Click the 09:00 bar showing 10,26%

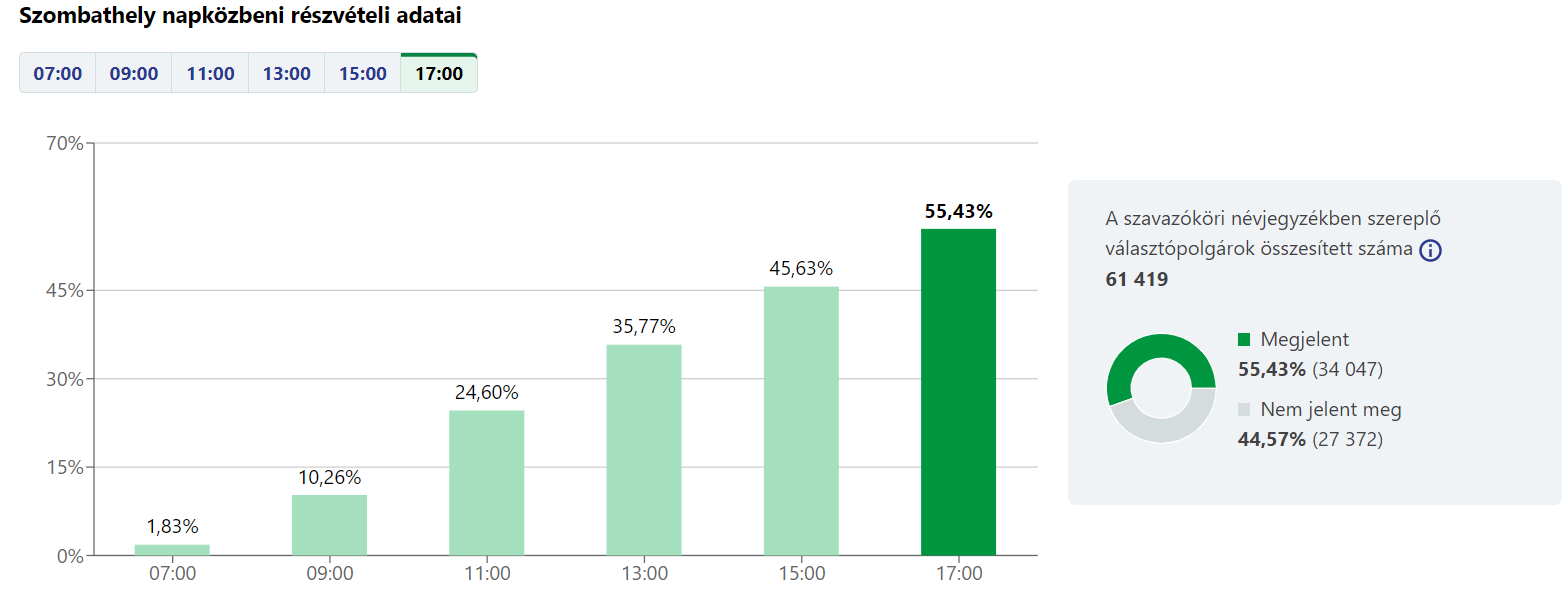(x=329, y=525)
